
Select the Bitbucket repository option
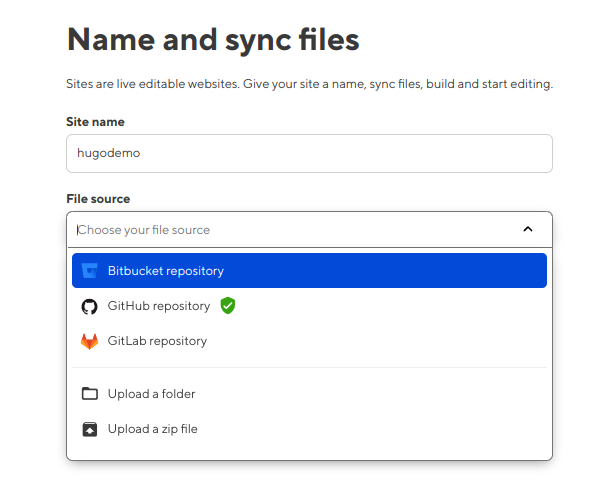166,271
